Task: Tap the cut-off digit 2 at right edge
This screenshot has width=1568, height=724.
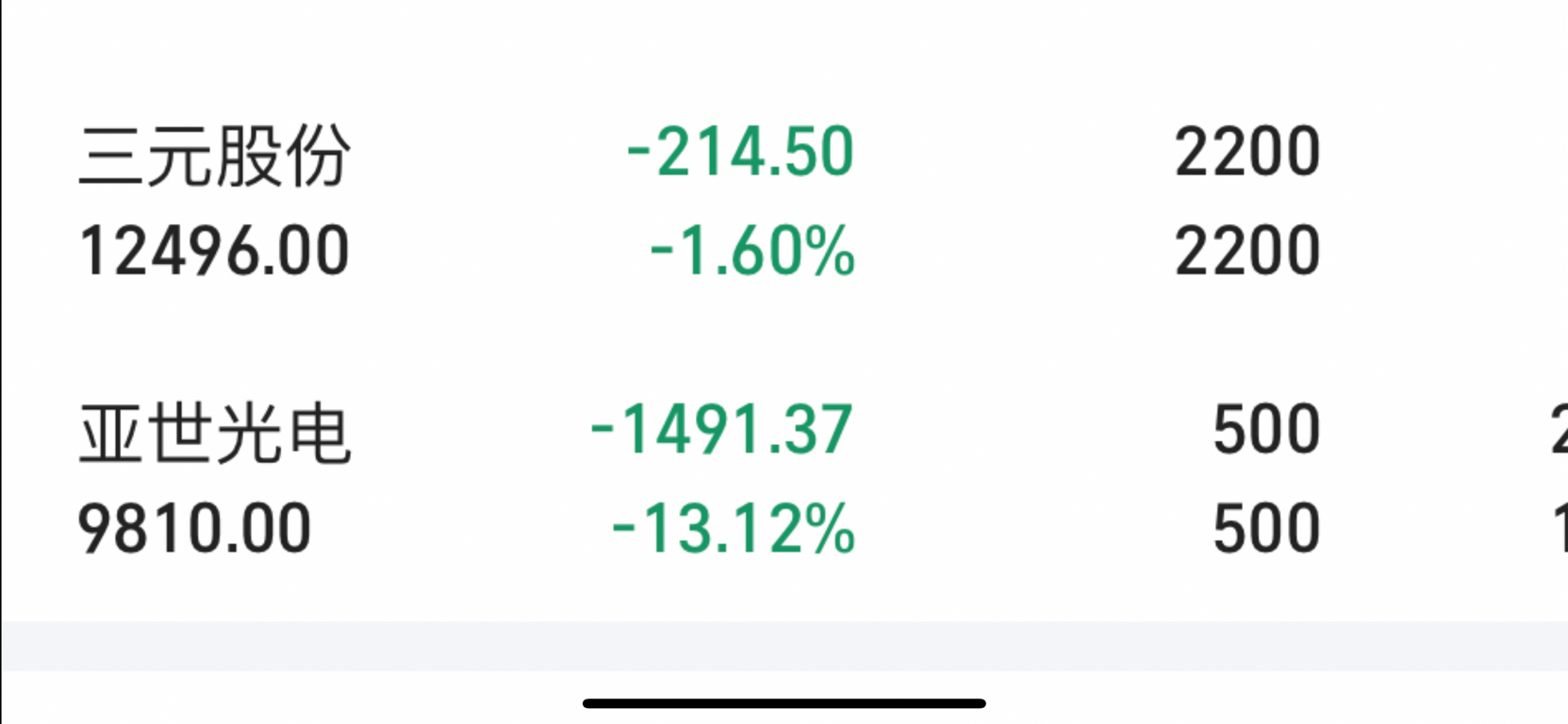Action: coord(1559,431)
